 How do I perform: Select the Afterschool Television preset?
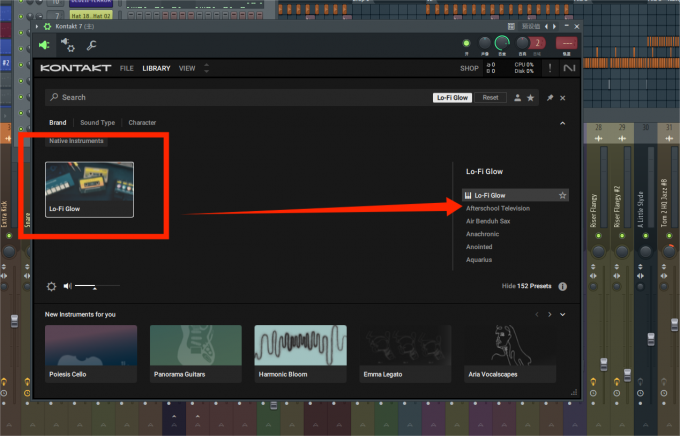coord(498,208)
